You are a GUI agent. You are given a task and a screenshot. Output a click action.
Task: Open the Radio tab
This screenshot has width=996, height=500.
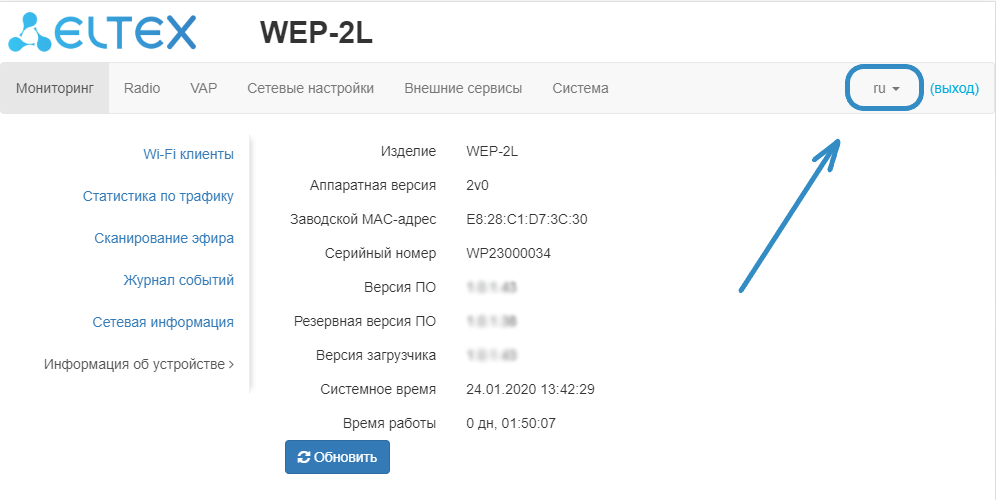tap(142, 88)
